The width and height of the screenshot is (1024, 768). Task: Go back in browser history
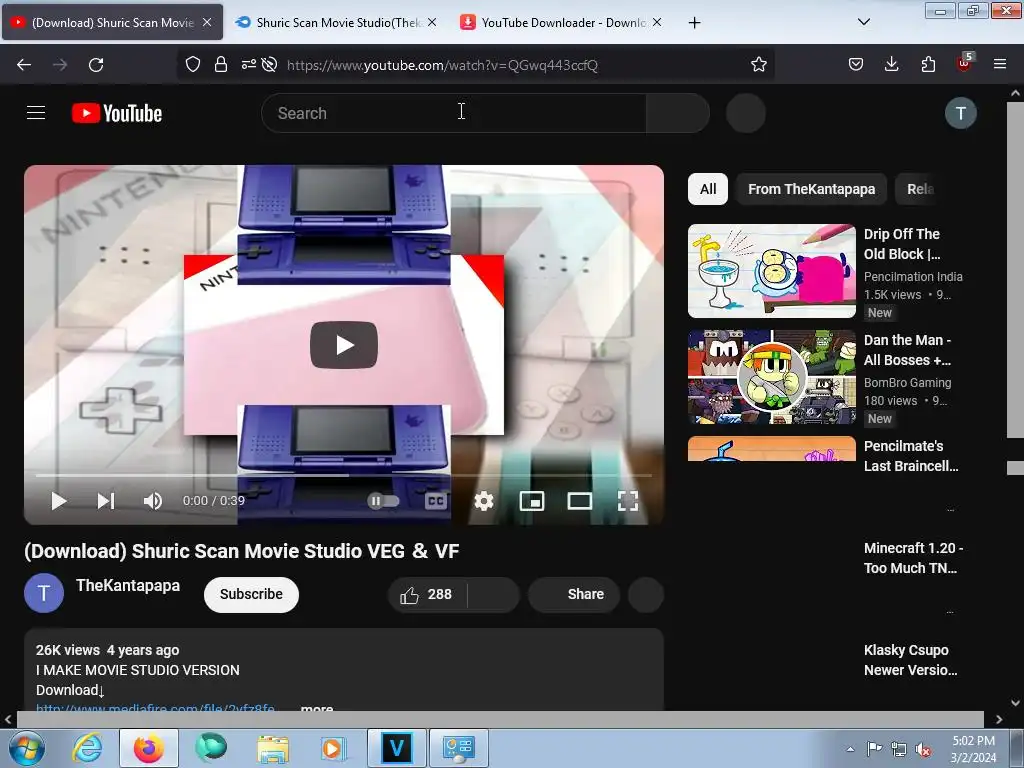tap(24, 65)
